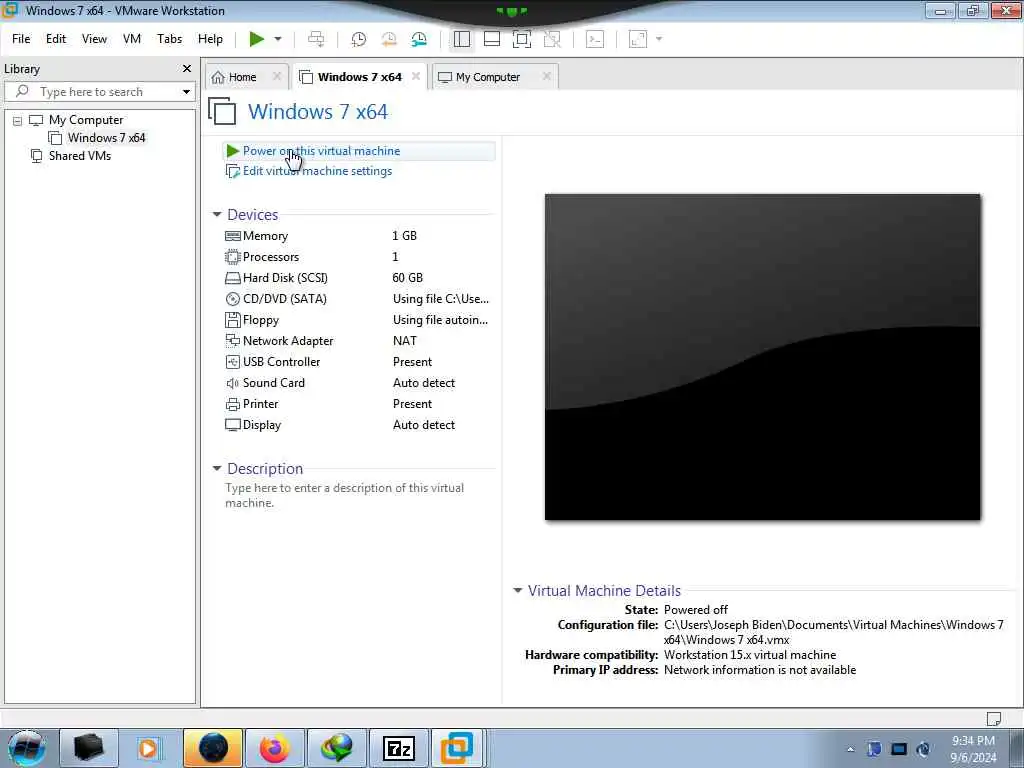Image resolution: width=1024 pixels, height=768 pixels.
Task: Collapse the Devices section
Action: (217, 214)
